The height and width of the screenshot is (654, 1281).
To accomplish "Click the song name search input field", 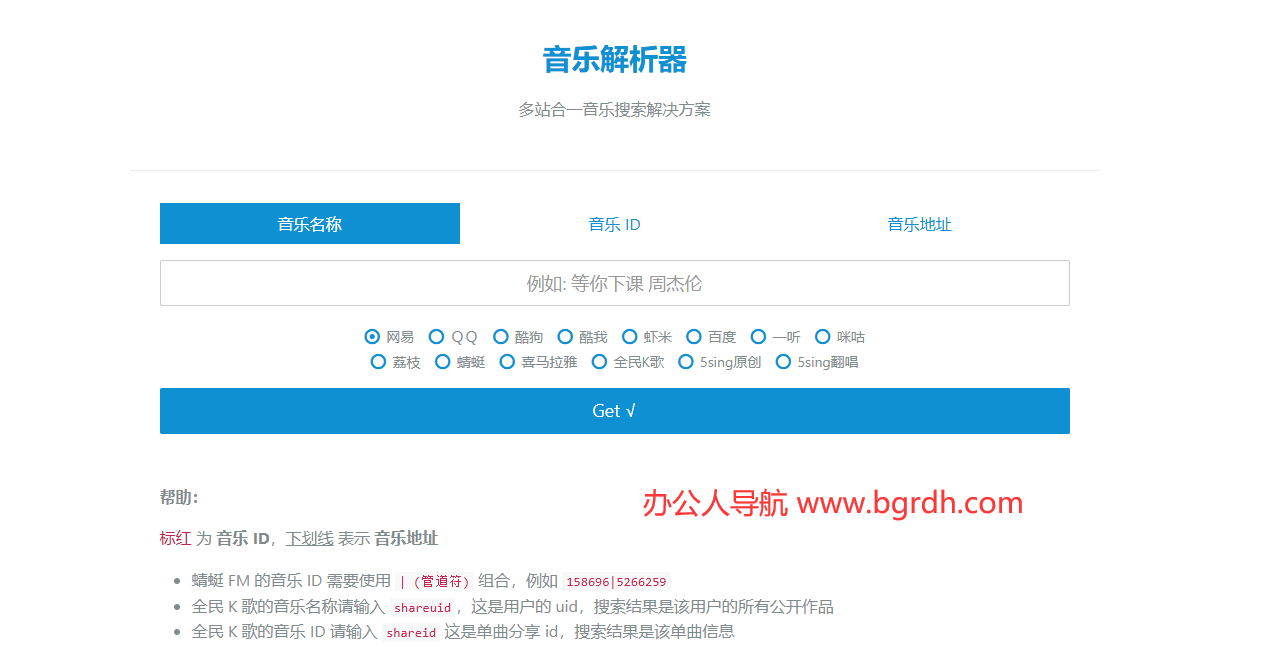I will 614,283.
